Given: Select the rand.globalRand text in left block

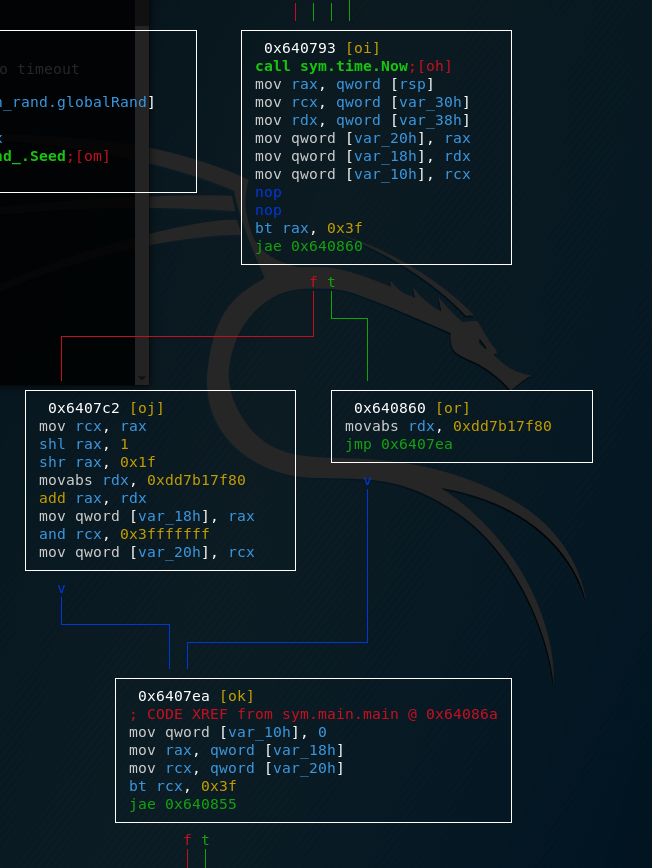Looking at the screenshot, I should [79, 102].
